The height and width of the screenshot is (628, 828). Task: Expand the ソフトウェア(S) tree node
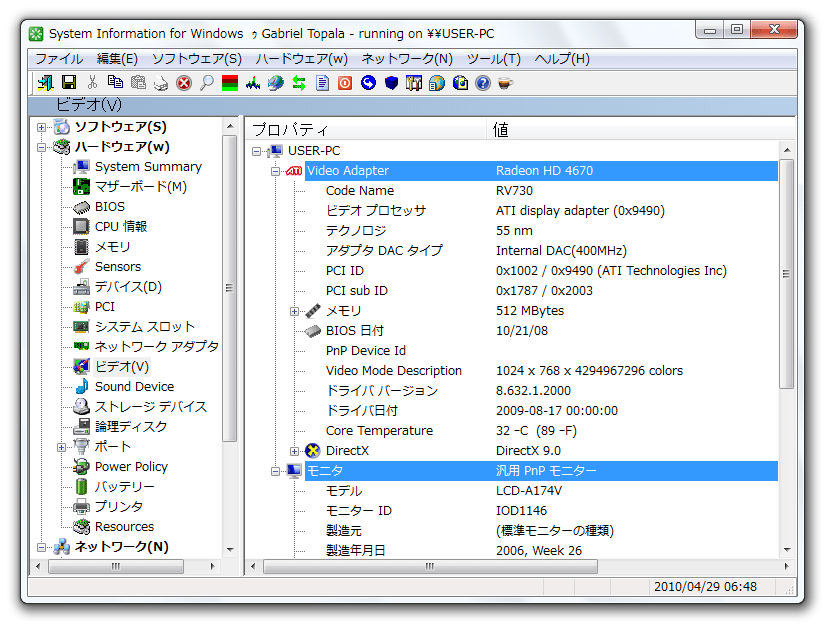[41, 127]
